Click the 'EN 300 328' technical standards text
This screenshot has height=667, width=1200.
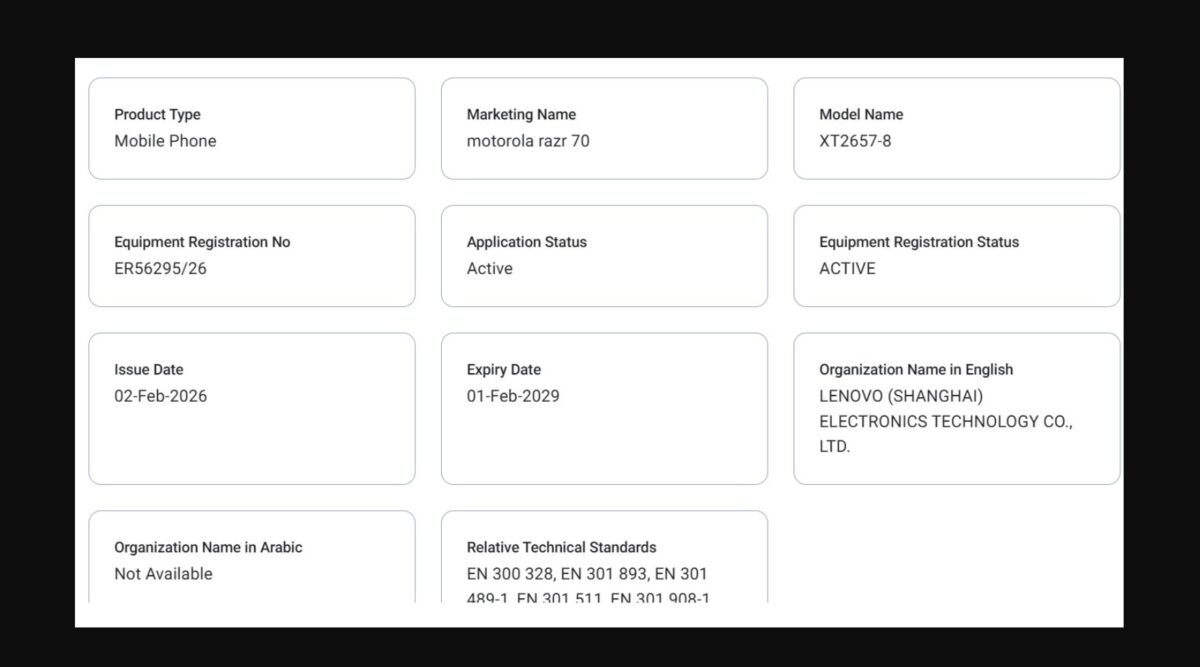pos(507,574)
